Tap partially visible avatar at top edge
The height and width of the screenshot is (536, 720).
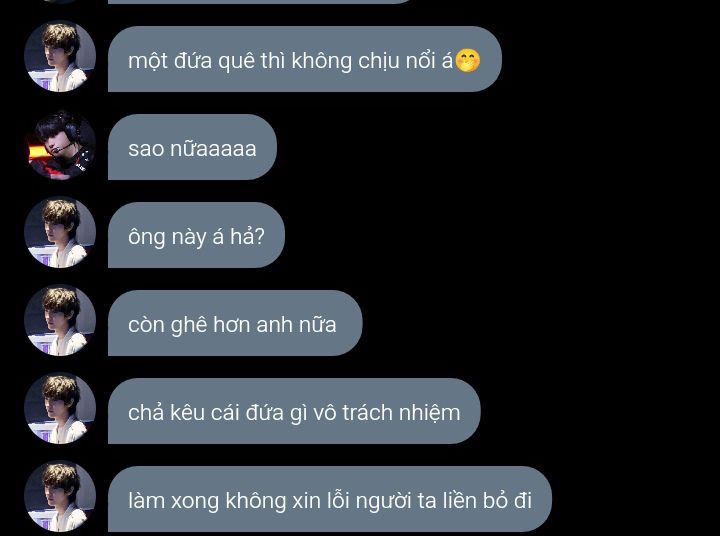coord(60,1)
